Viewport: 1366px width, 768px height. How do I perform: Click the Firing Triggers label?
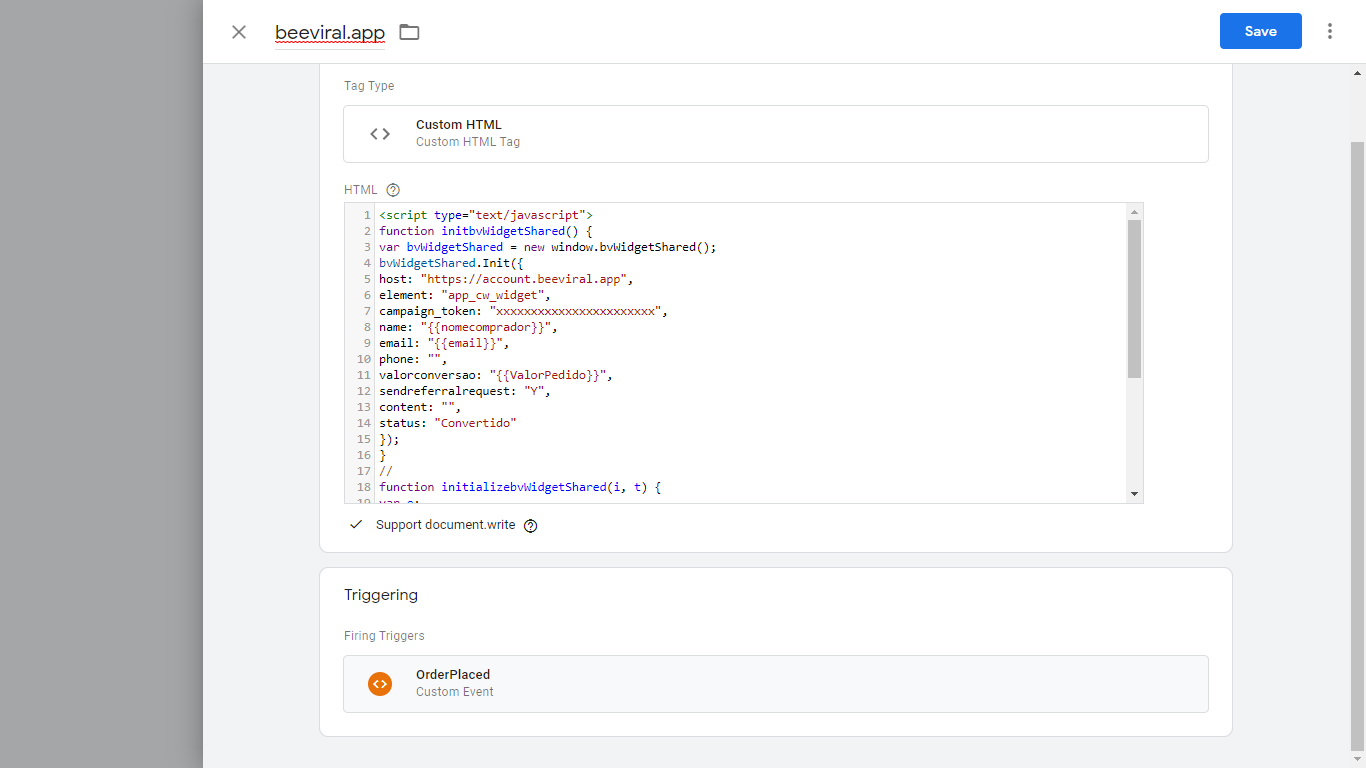[384, 636]
